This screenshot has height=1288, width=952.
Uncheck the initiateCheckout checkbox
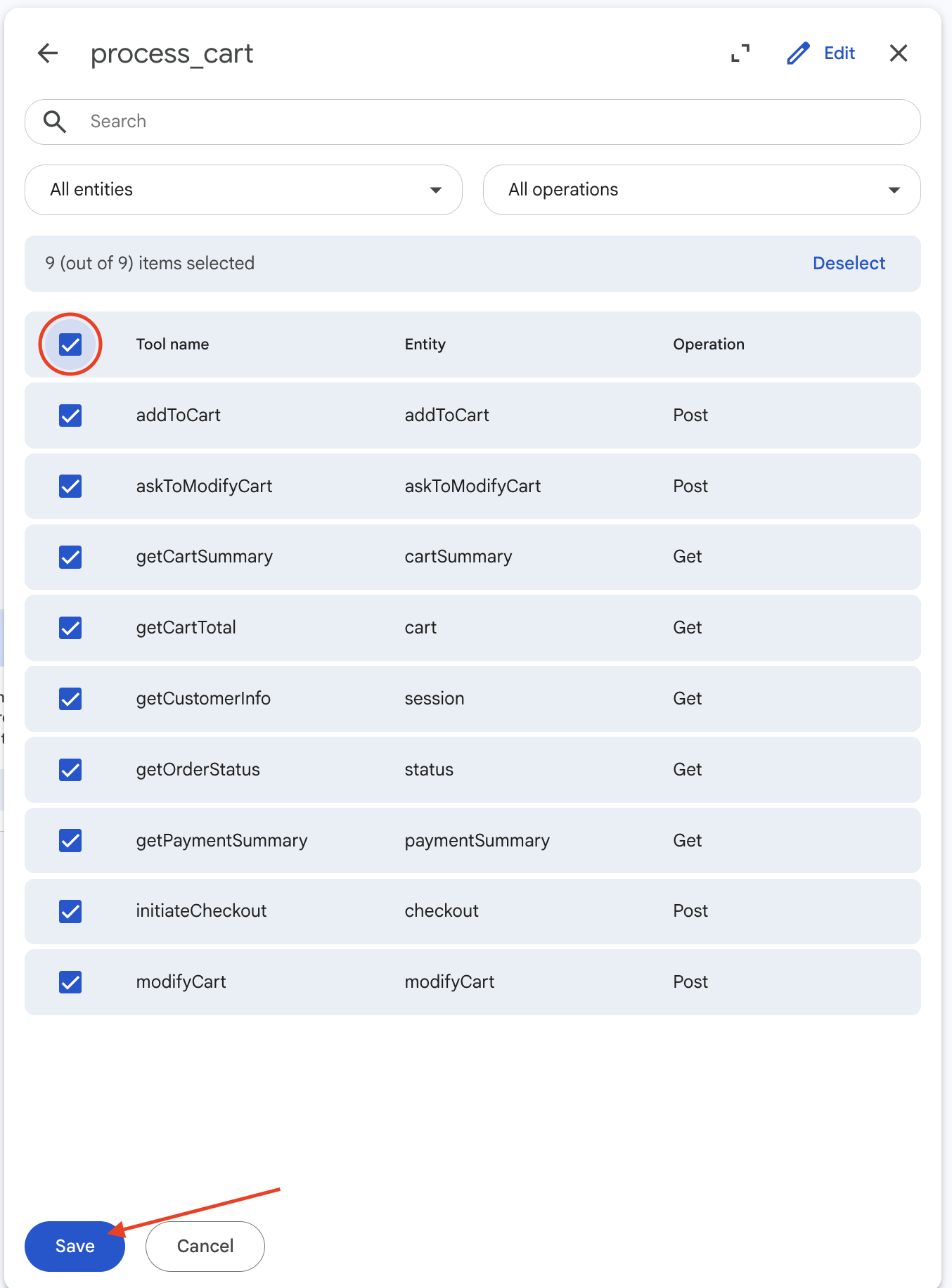(70, 911)
